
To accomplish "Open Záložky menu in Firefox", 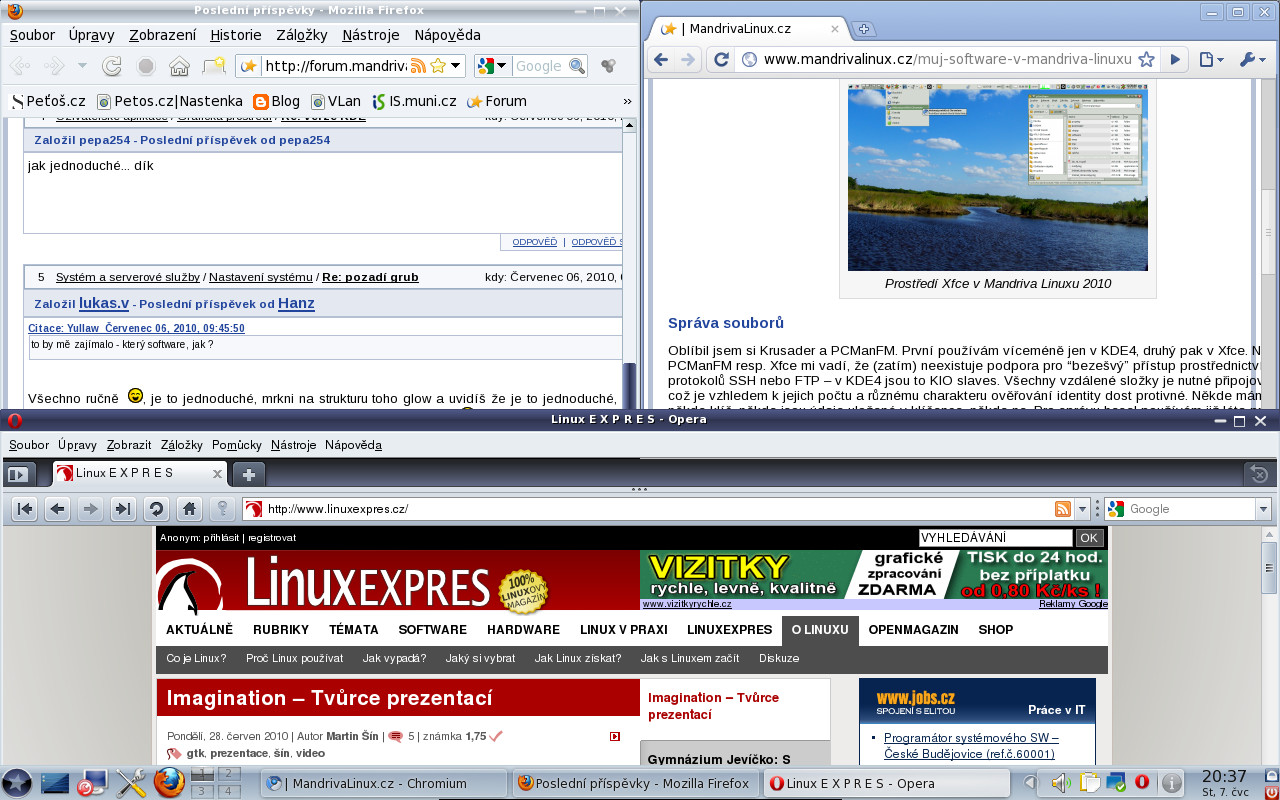I will pyautogui.click(x=301, y=35).
